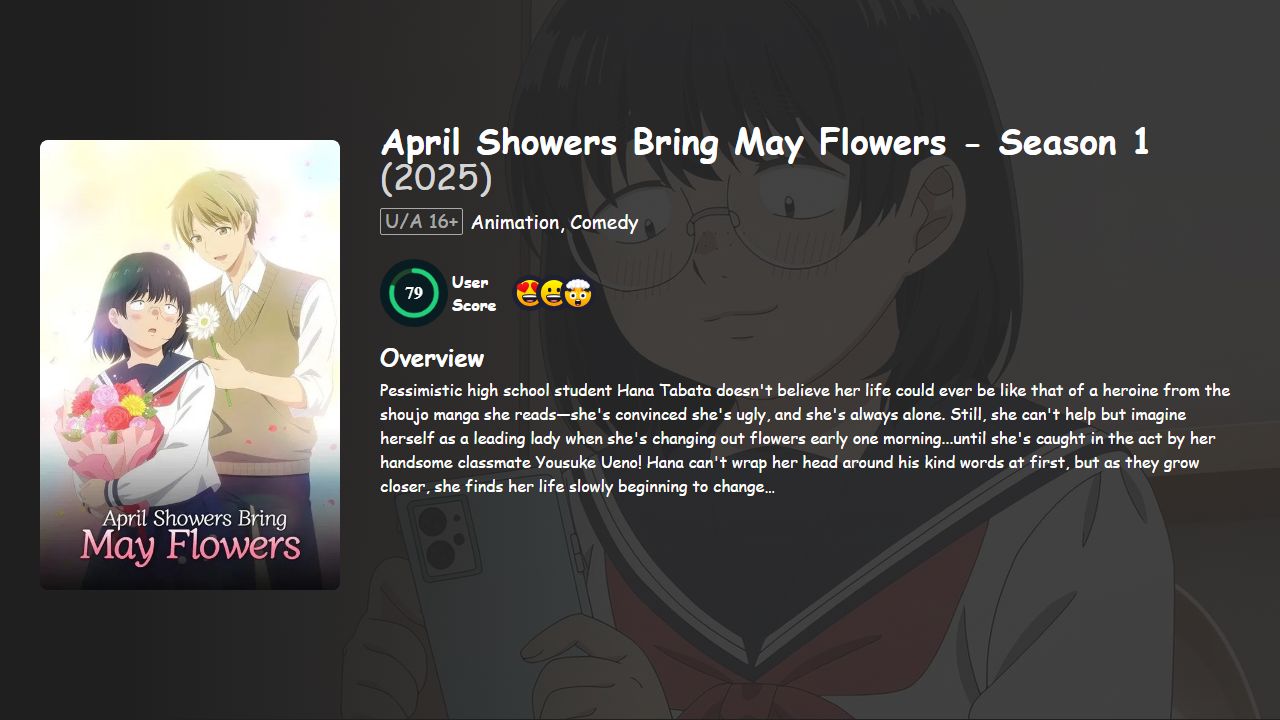This screenshot has height=720, width=1280.
Task: Toggle the heart-eyes emoji reaction on
Action: pyautogui.click(x=527, y=293)
